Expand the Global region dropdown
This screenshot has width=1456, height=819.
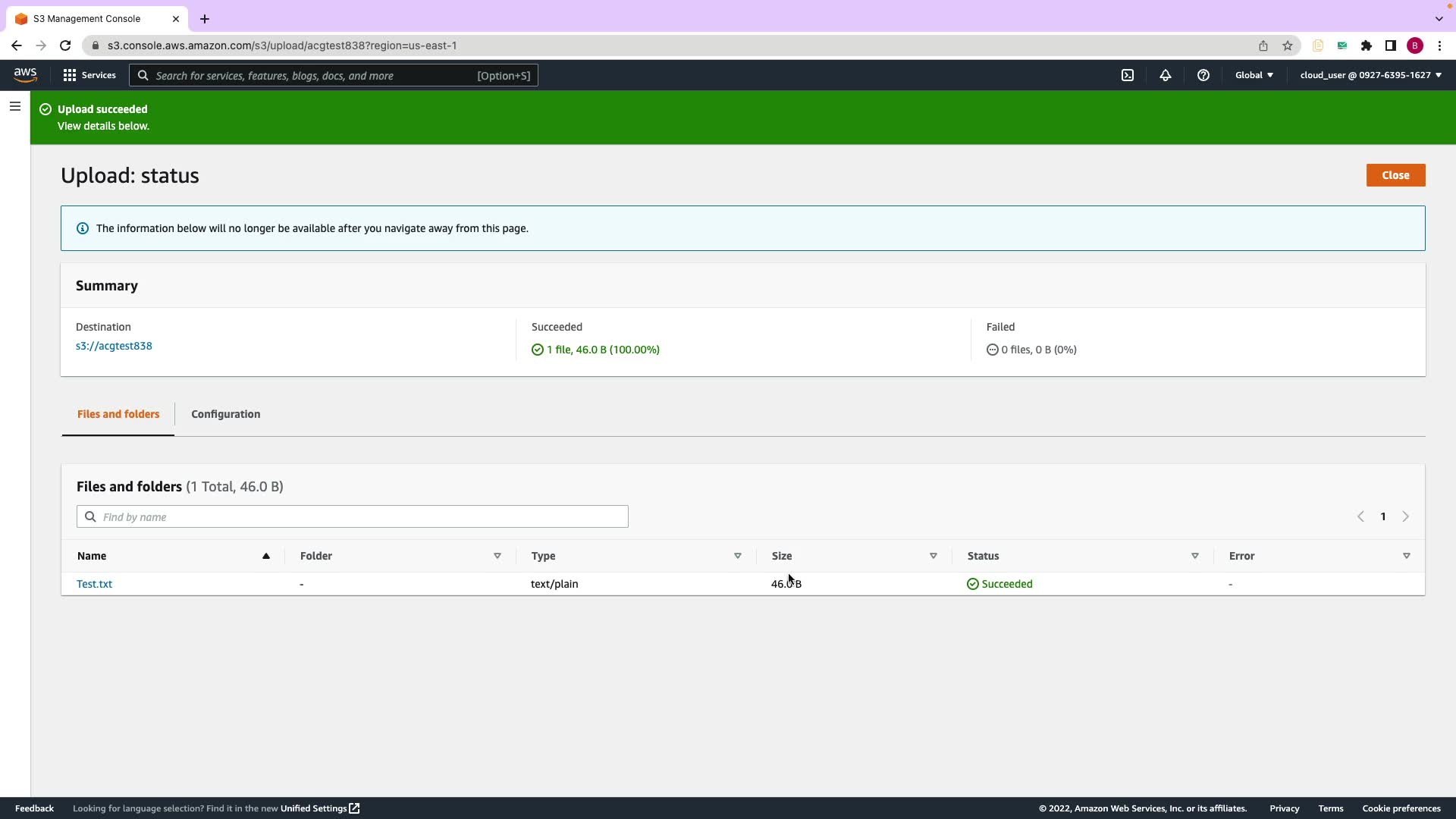[1254, 75]
